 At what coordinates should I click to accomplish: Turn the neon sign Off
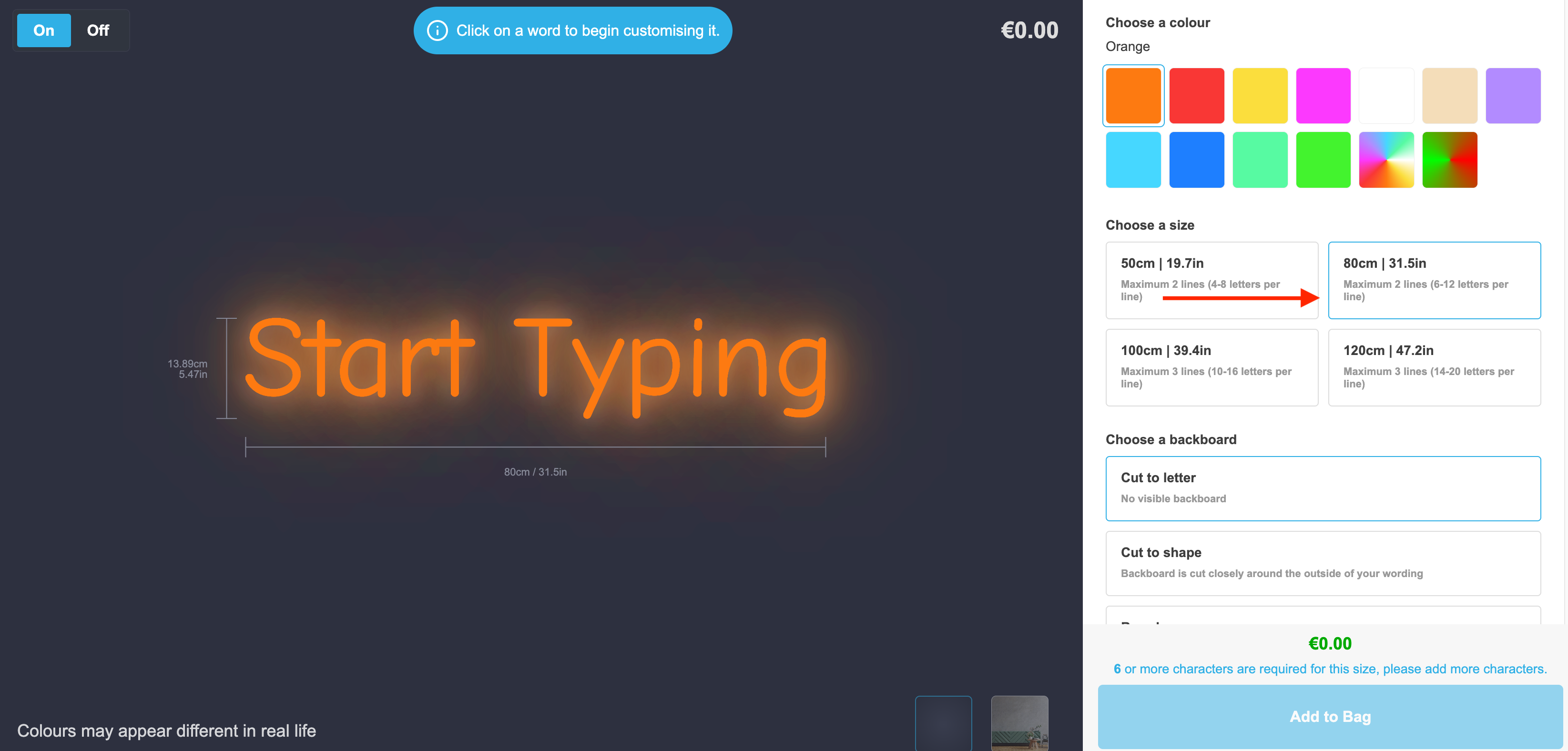pos(97,30)
